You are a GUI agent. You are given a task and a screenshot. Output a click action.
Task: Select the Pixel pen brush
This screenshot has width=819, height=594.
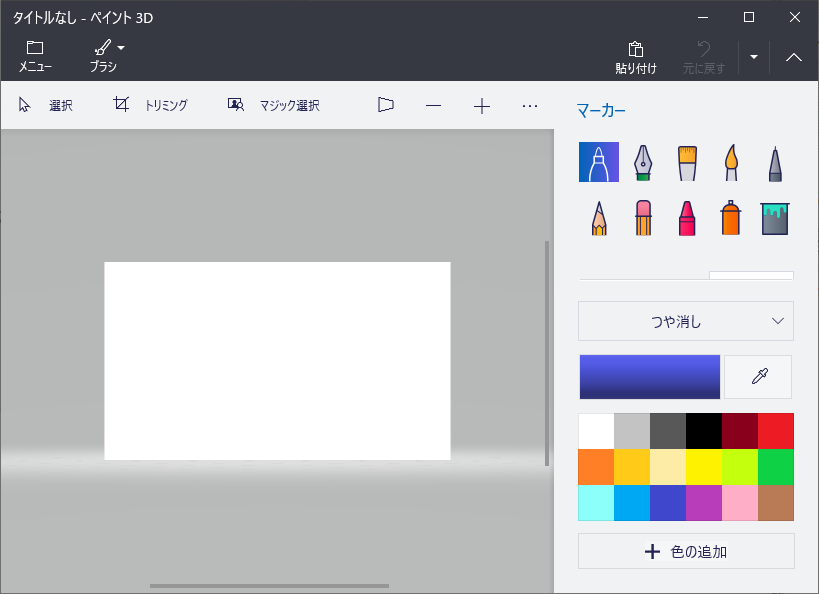pyautogui.click(x=775, y=164)
